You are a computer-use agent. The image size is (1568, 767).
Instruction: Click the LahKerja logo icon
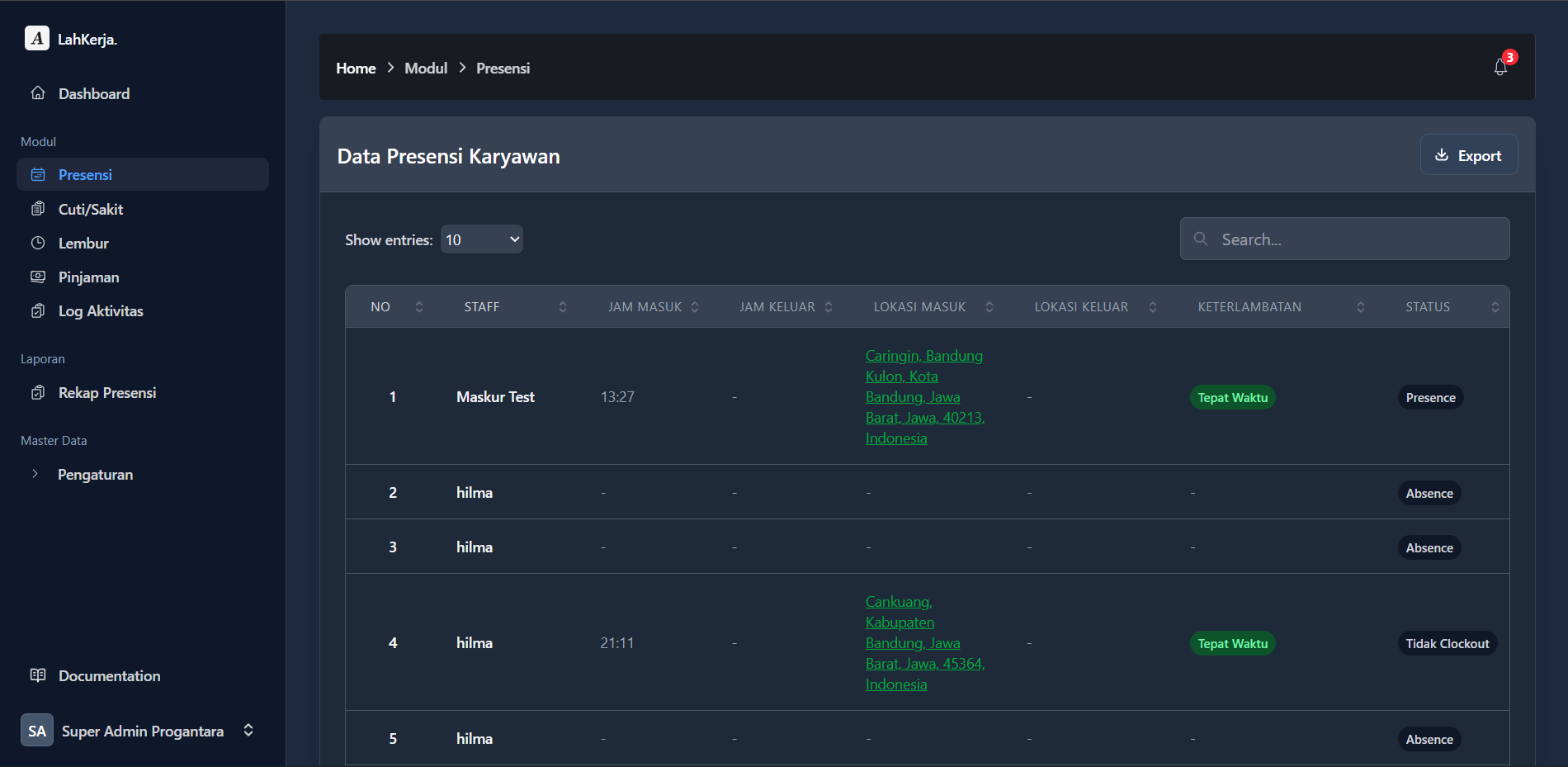click(x=36, y=38)
